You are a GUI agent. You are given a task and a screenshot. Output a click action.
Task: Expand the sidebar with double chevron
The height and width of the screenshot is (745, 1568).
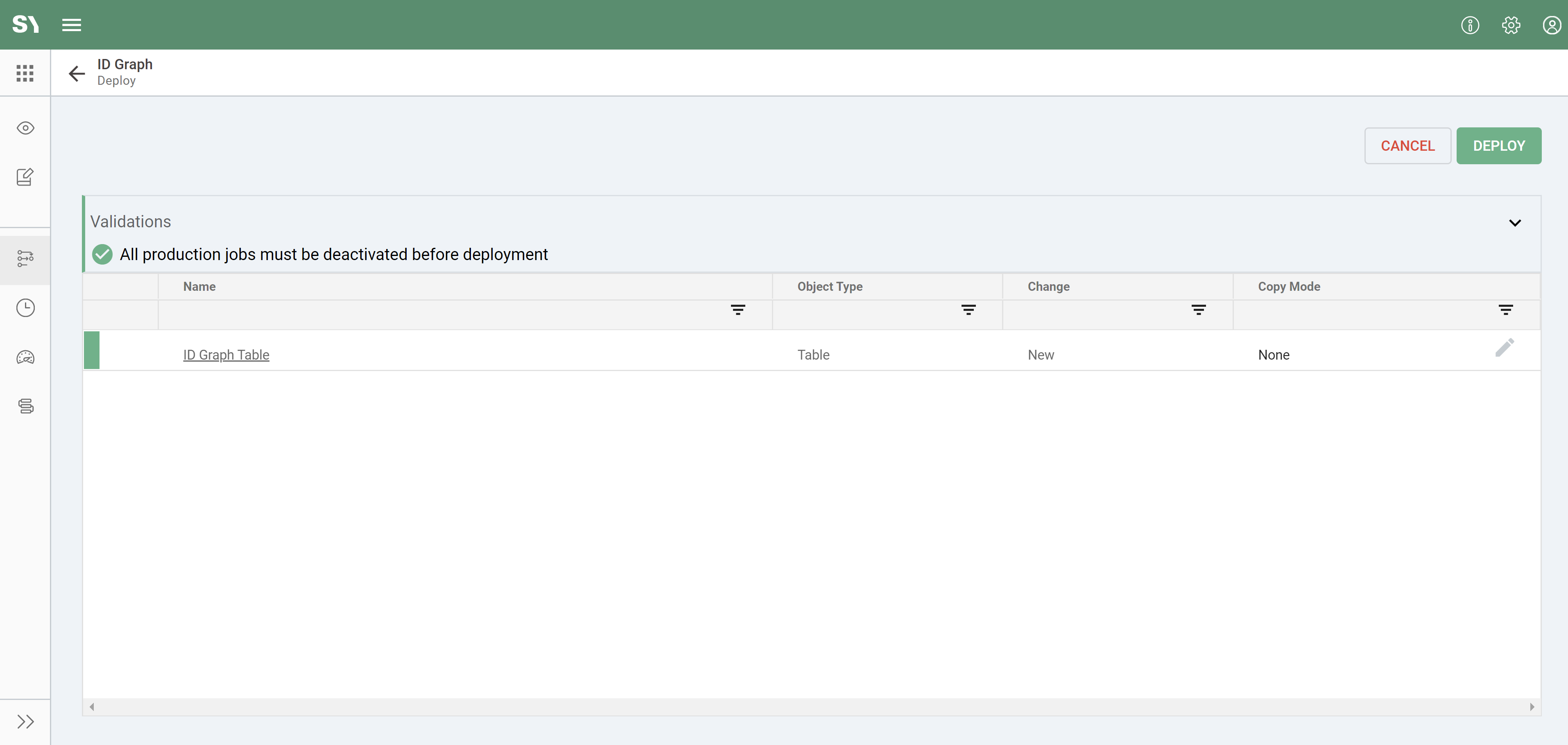(x=25, y=721)
